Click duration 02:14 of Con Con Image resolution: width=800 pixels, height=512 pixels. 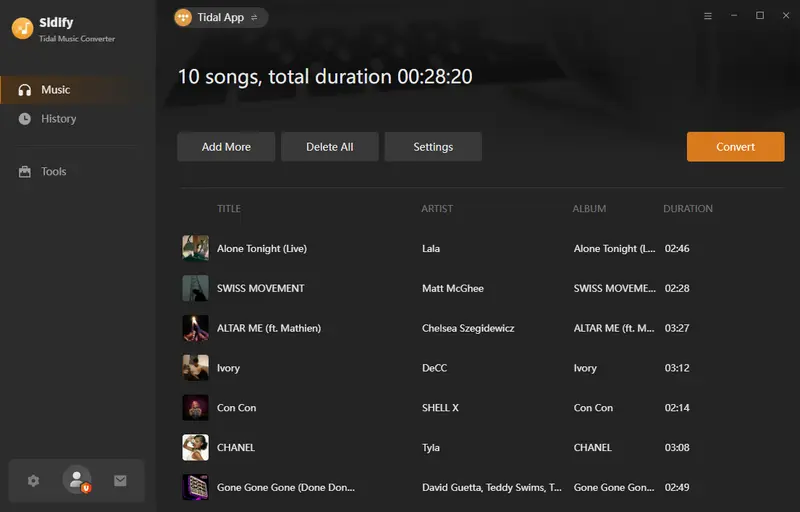[677, 408]
